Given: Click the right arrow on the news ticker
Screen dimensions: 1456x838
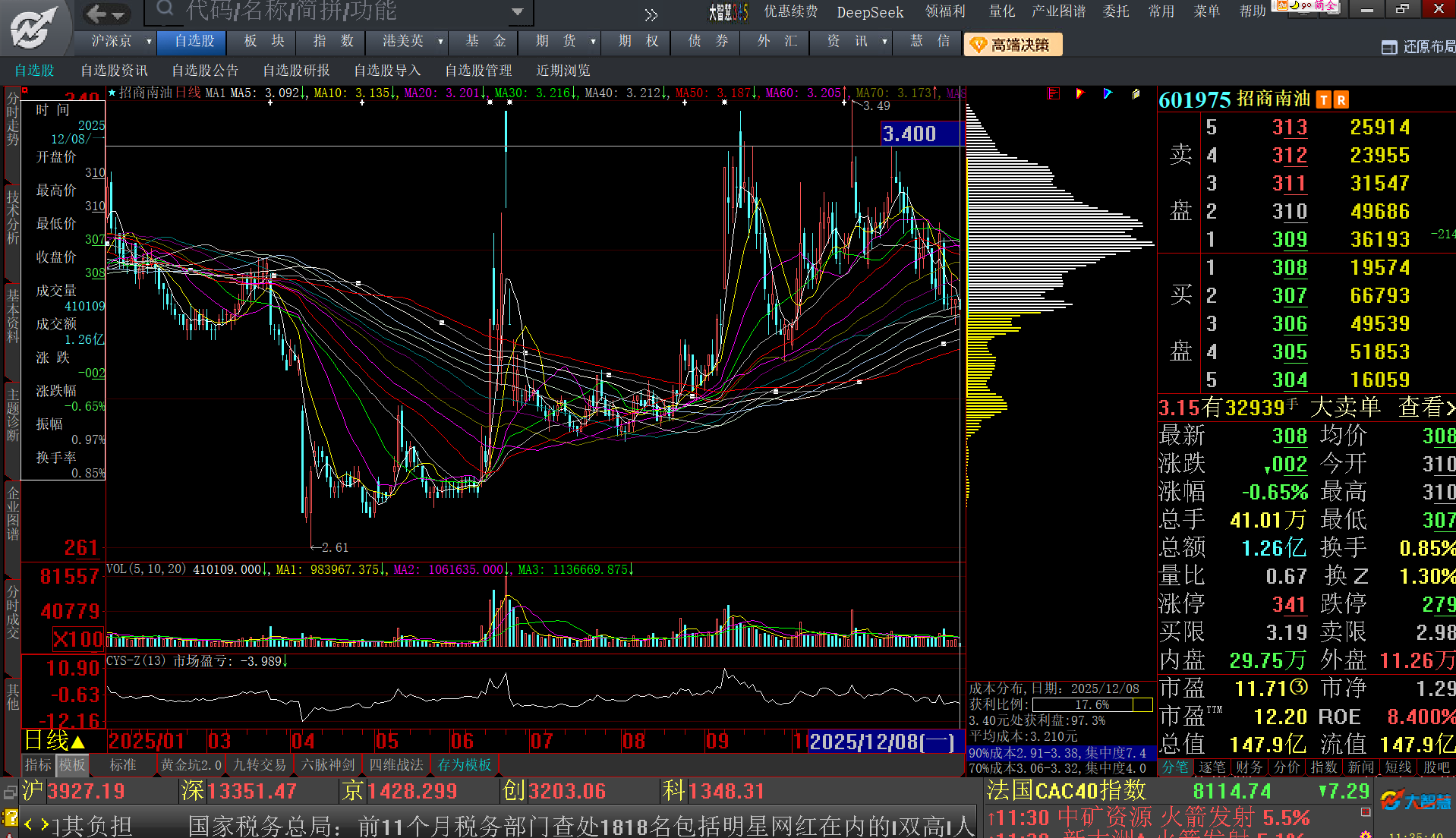Looking at the screenshot, I should [45, 824].
